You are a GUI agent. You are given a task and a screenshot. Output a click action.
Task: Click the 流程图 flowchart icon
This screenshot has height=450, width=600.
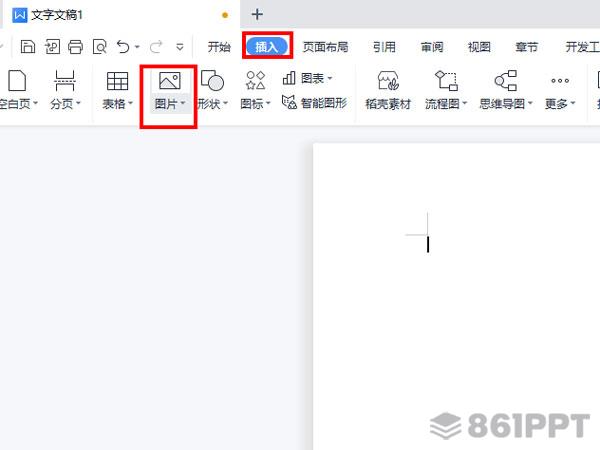(x=446, y=80)
